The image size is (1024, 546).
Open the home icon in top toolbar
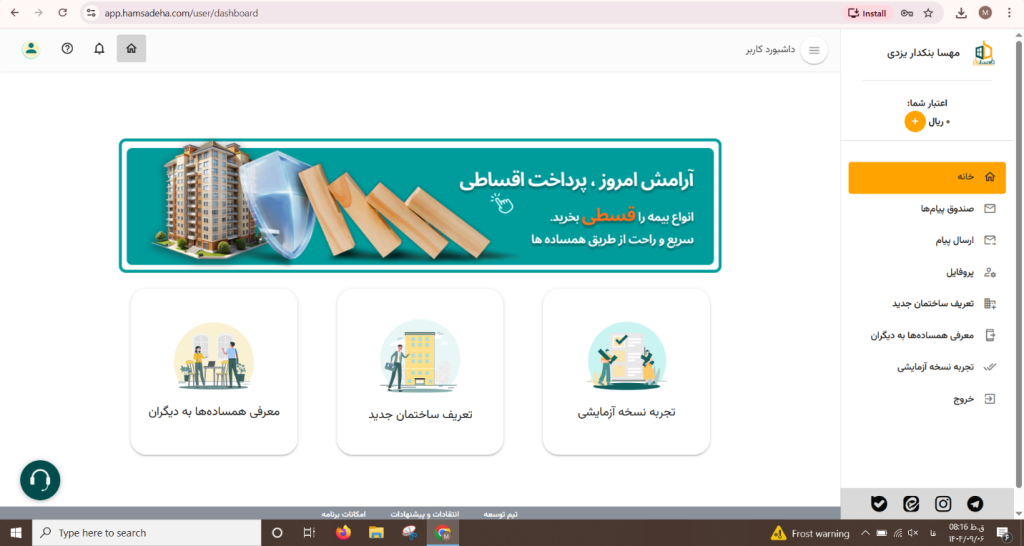click(131, 49)
